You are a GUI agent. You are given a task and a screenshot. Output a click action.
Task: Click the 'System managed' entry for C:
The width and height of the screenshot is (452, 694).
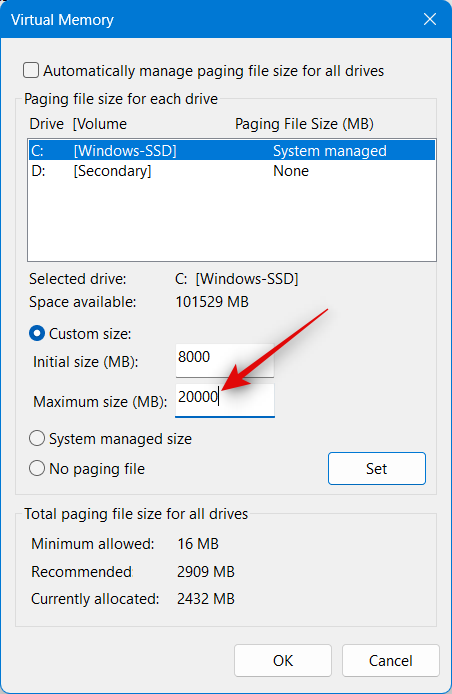click(330, 151)
